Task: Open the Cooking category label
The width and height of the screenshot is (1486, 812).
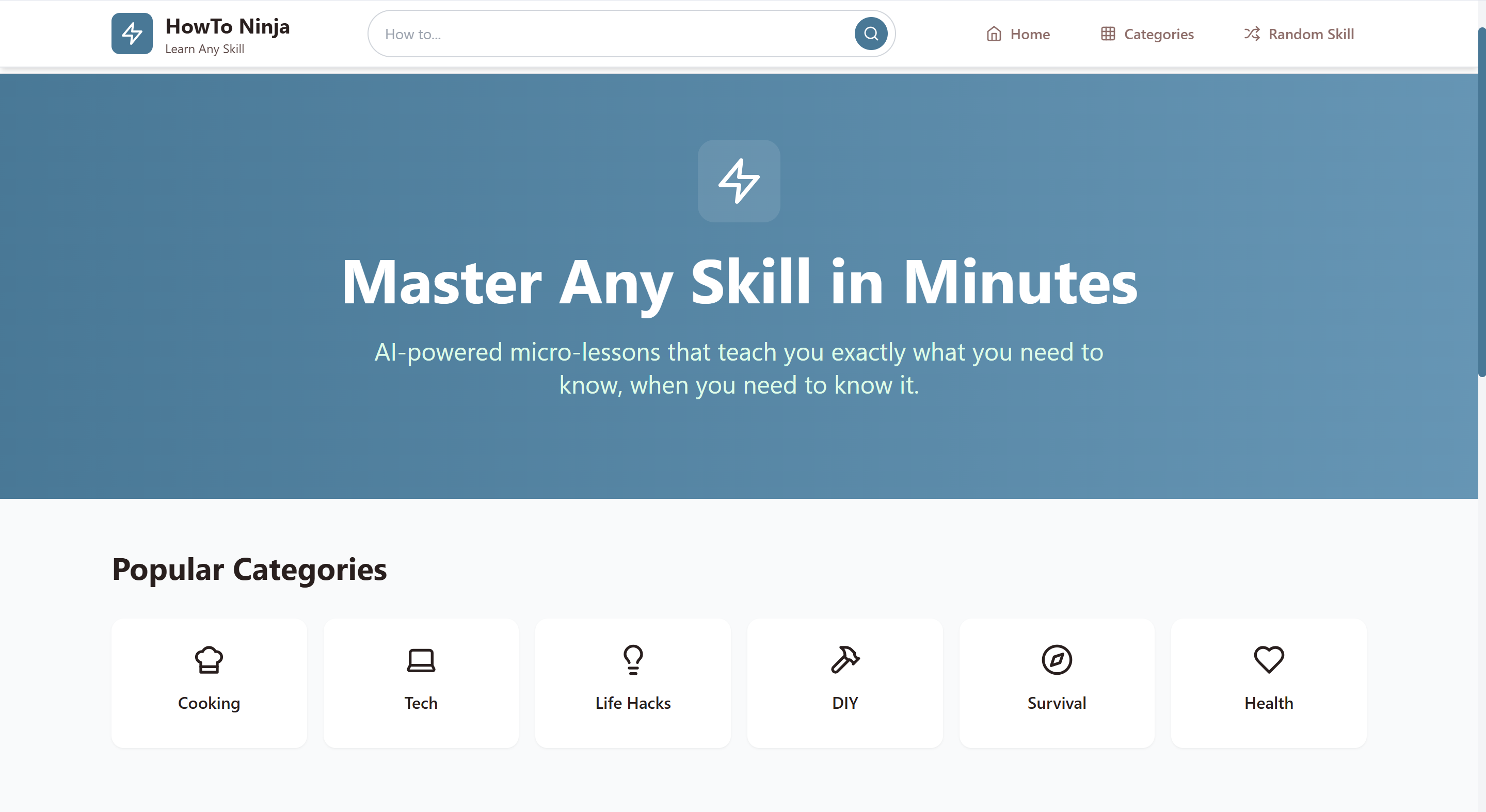Action: click(209, 703)
